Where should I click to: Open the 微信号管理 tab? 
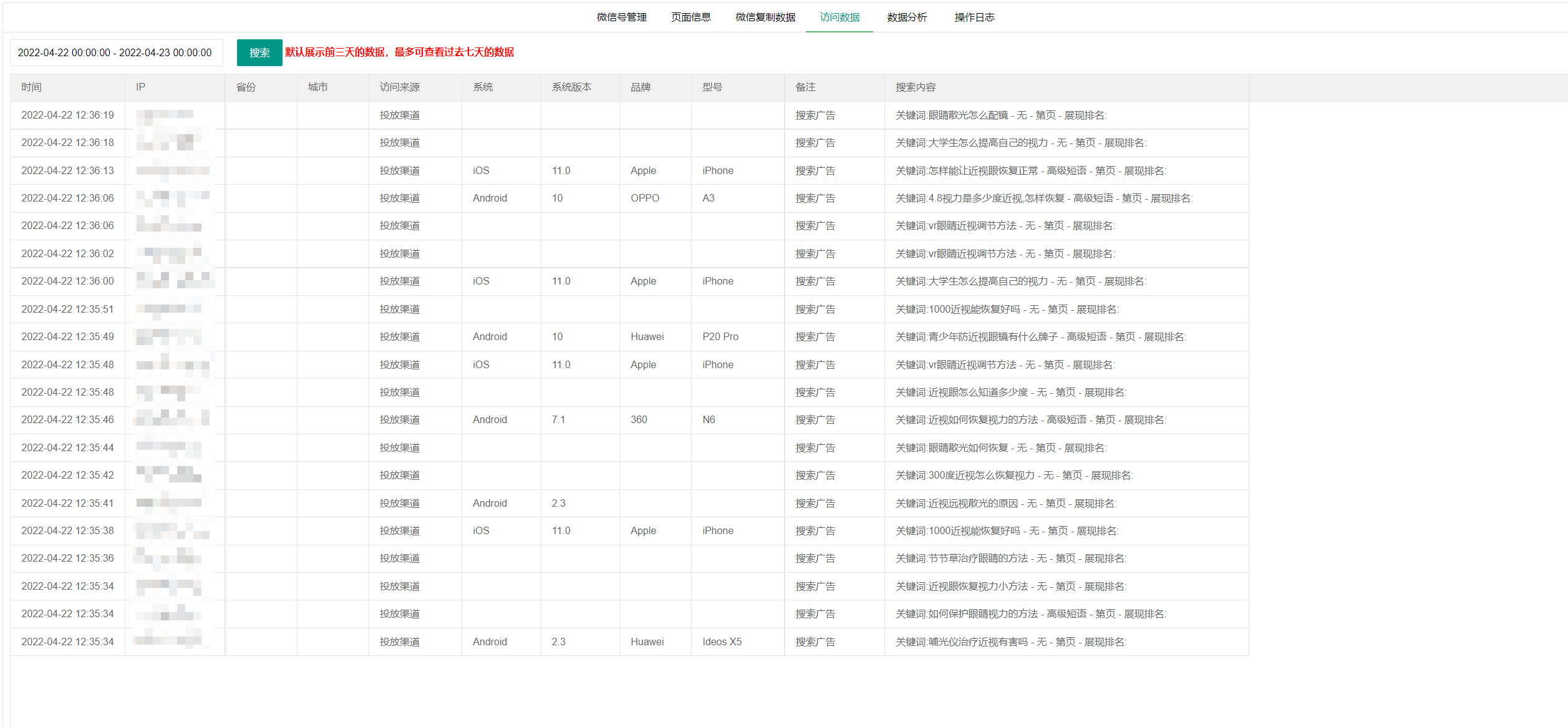(x=621, y=17)
